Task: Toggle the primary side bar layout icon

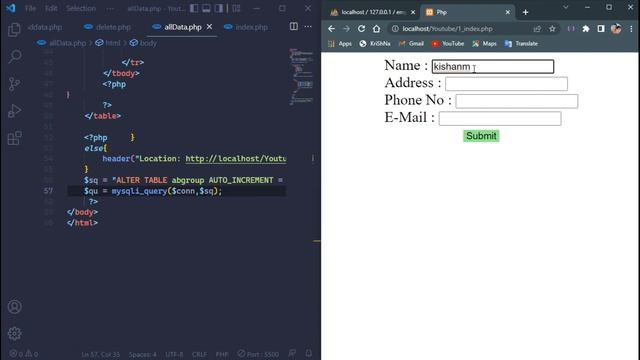Action: (x=194, y=8)
